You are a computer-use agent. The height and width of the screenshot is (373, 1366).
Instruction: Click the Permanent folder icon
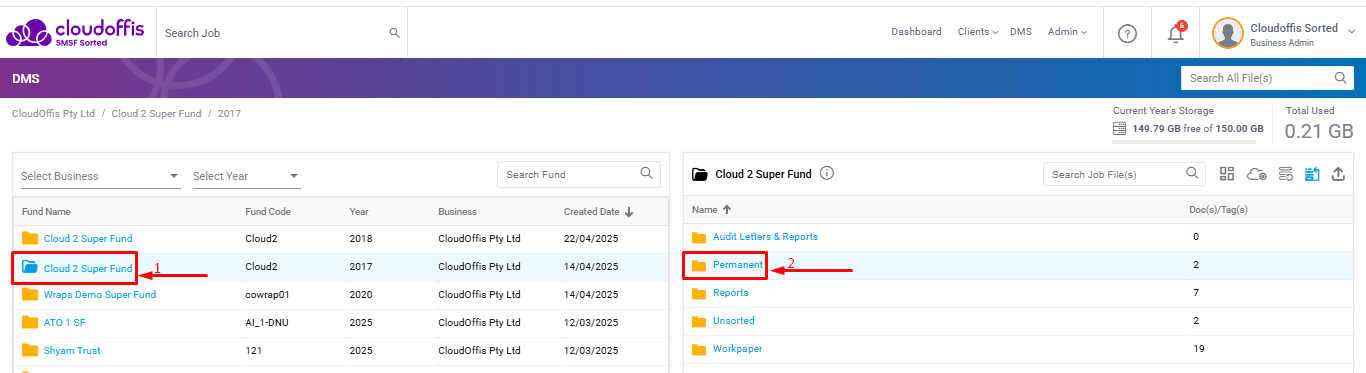699,265
